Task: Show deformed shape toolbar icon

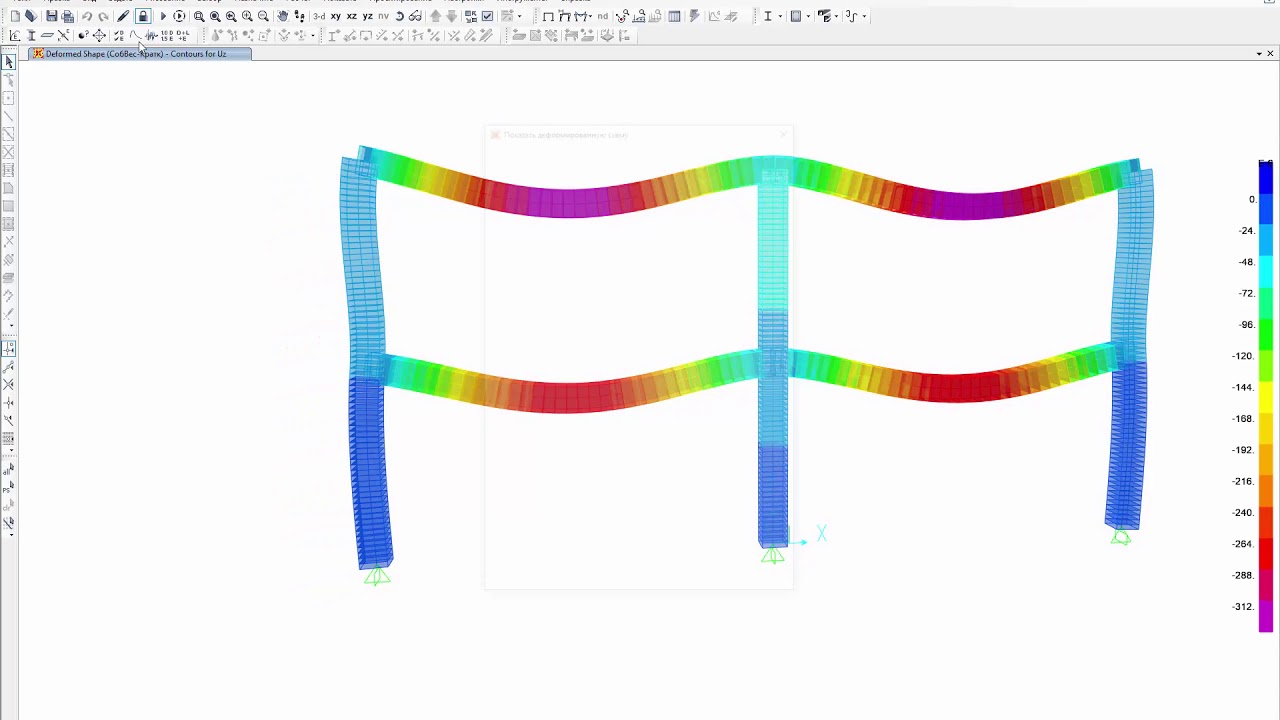Action: pyautogui.click(x=565, y=16)
